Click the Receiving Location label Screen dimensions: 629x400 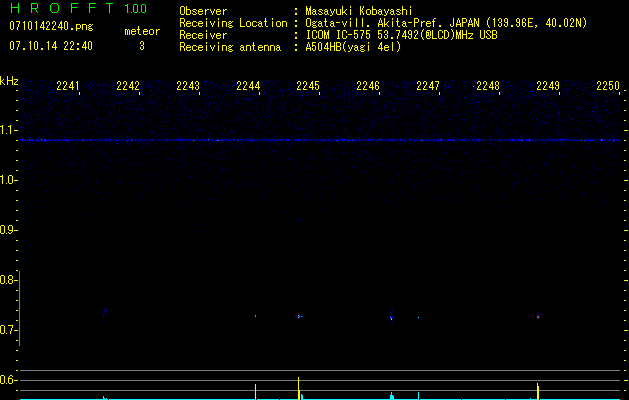click(231, 23)
